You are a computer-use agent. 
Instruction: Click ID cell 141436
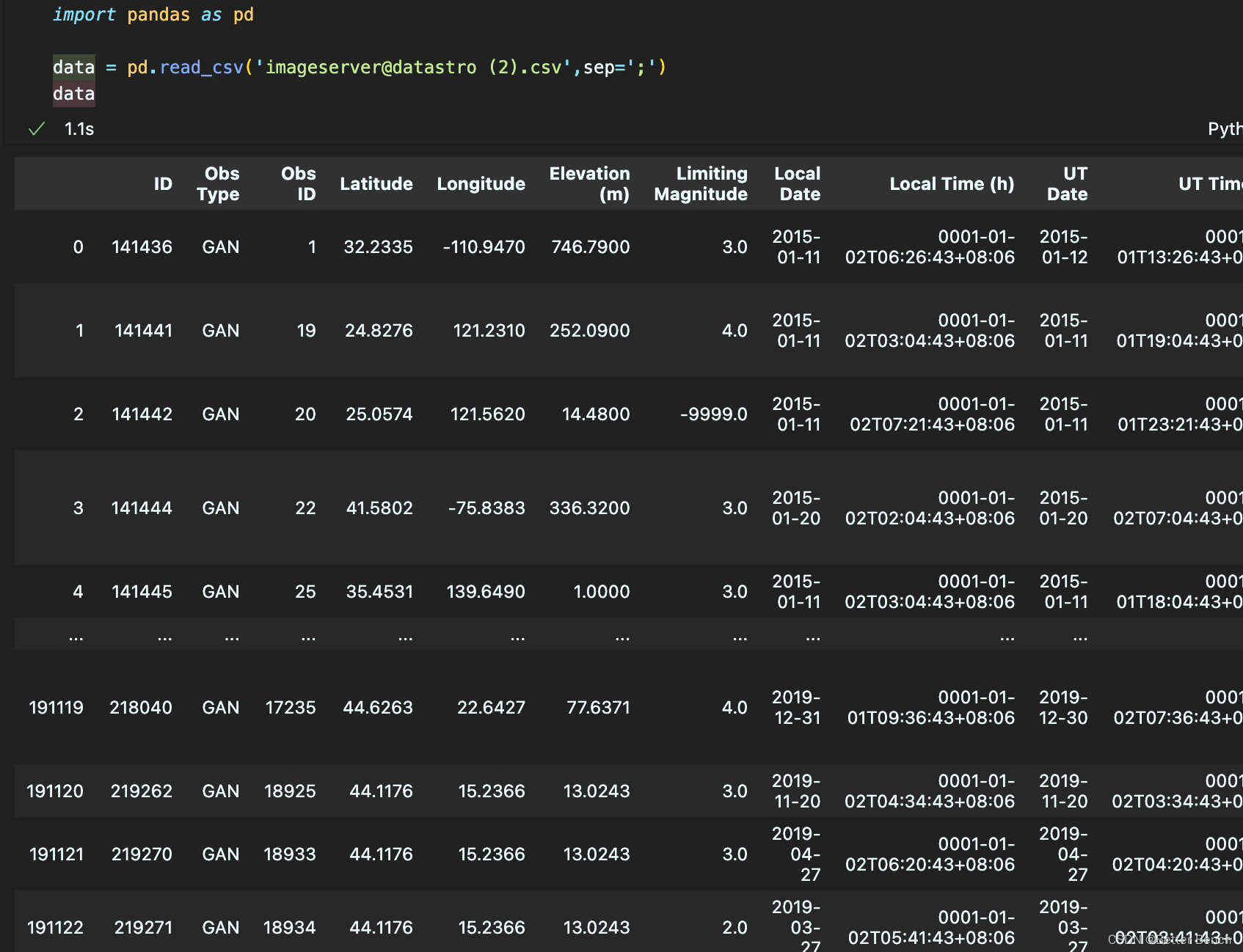(142, 247)
